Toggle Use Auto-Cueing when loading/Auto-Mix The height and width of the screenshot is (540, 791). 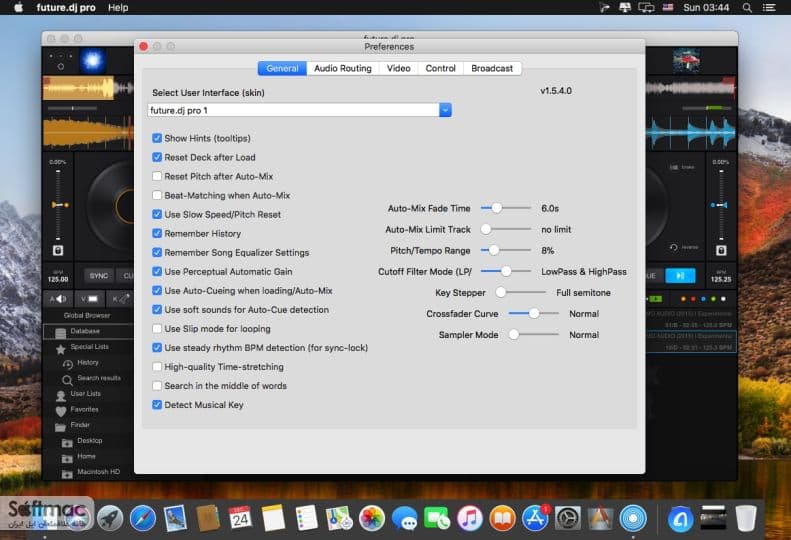(157, 291)
